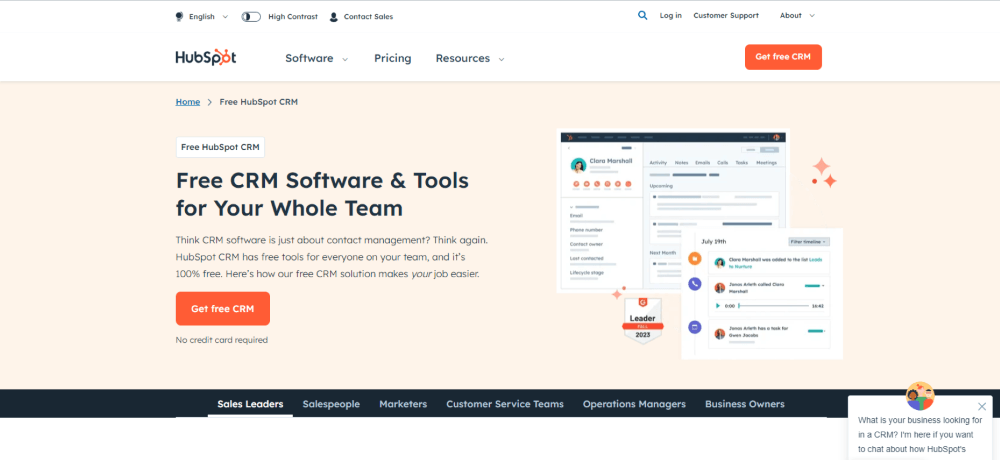This screenshot has height=460, width=1000.
Task: Click the Clara Marshall avatar
Action: (578, 166)
